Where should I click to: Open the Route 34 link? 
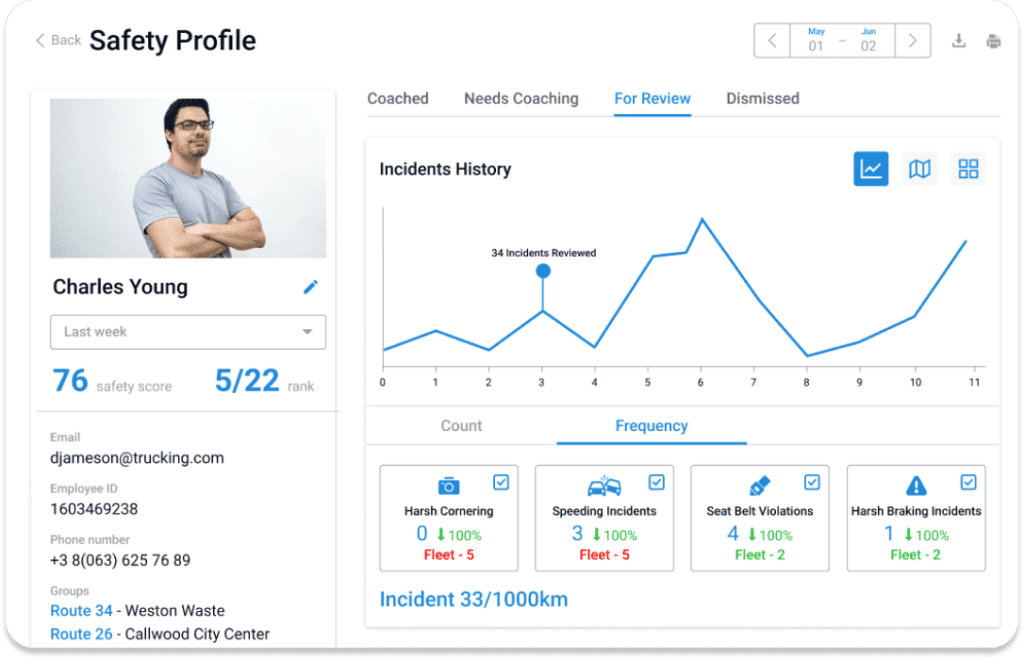click(81, 610)
